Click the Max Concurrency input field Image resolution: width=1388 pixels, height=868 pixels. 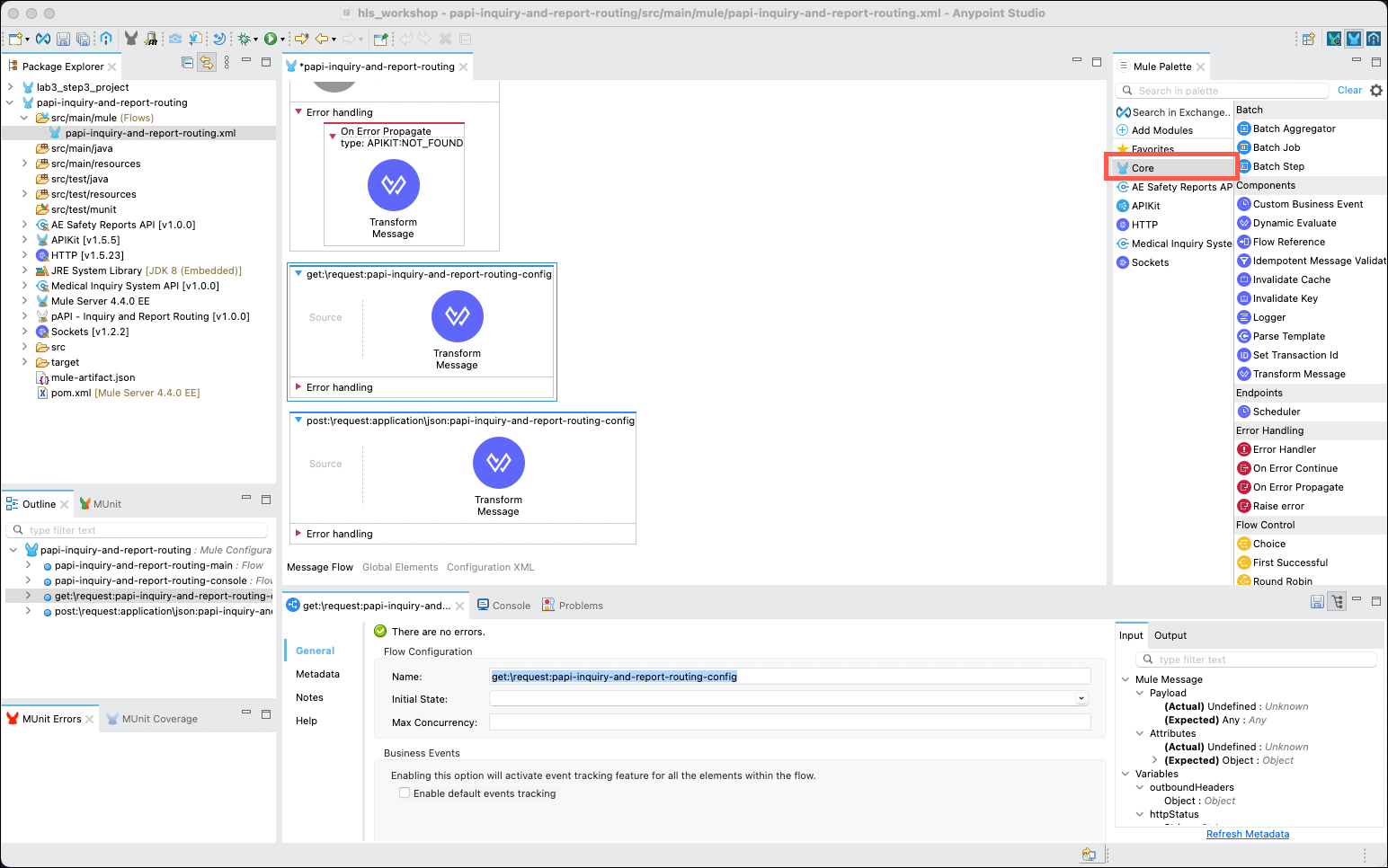789,722
